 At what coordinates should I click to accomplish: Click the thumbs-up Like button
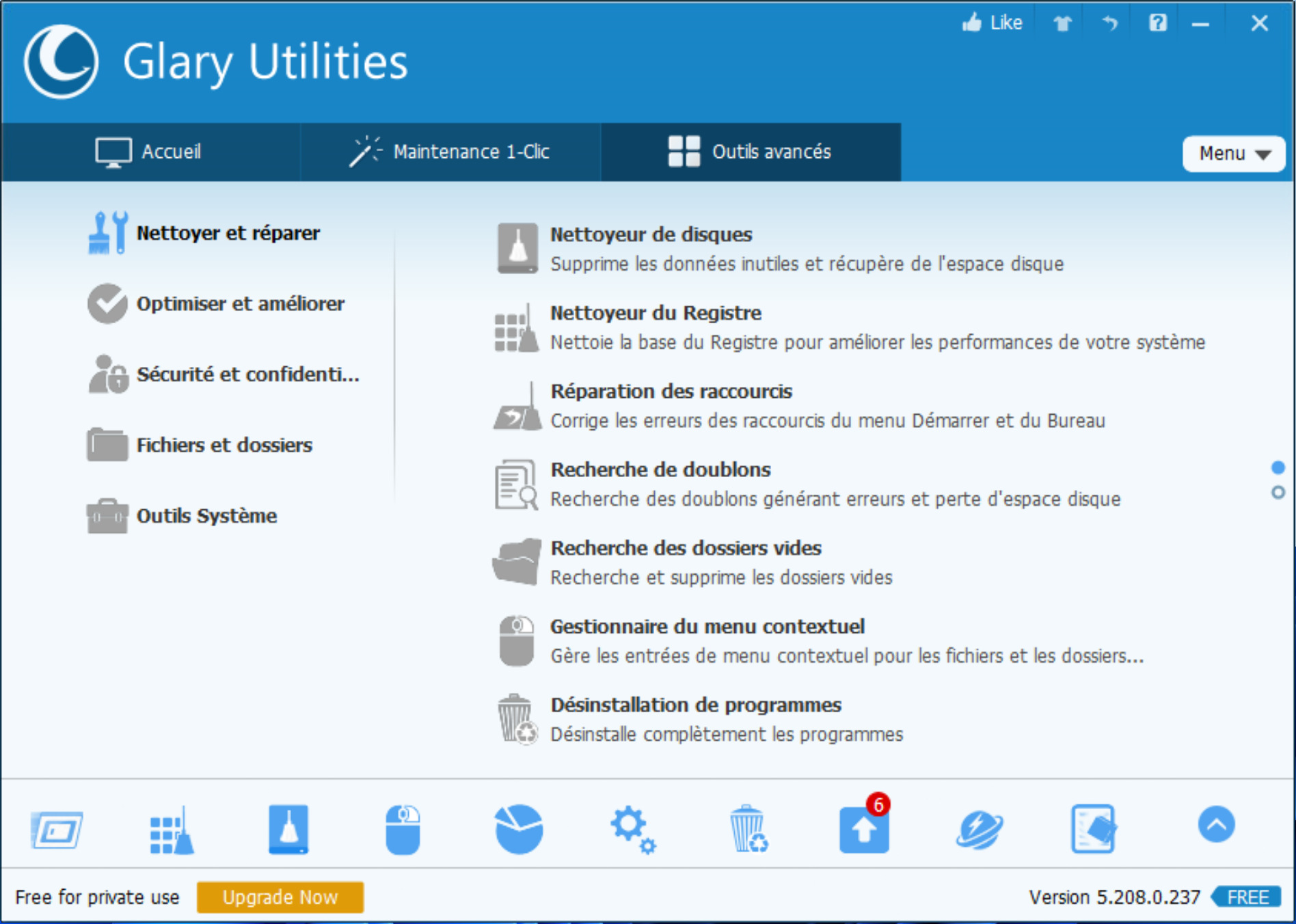click(992, 23)
